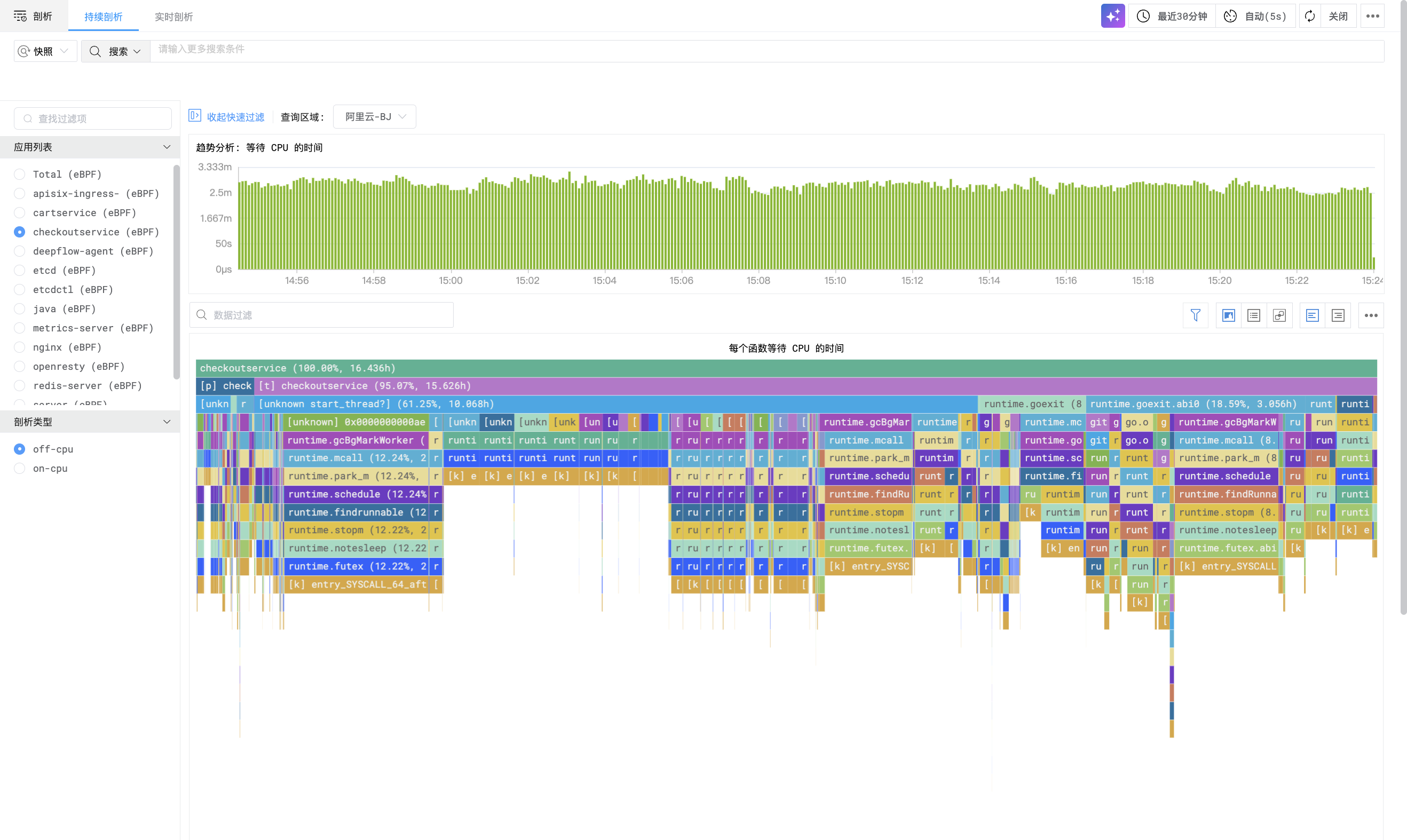Switch to flame graph view icon
The image size is (1407, 840).
1228,315
